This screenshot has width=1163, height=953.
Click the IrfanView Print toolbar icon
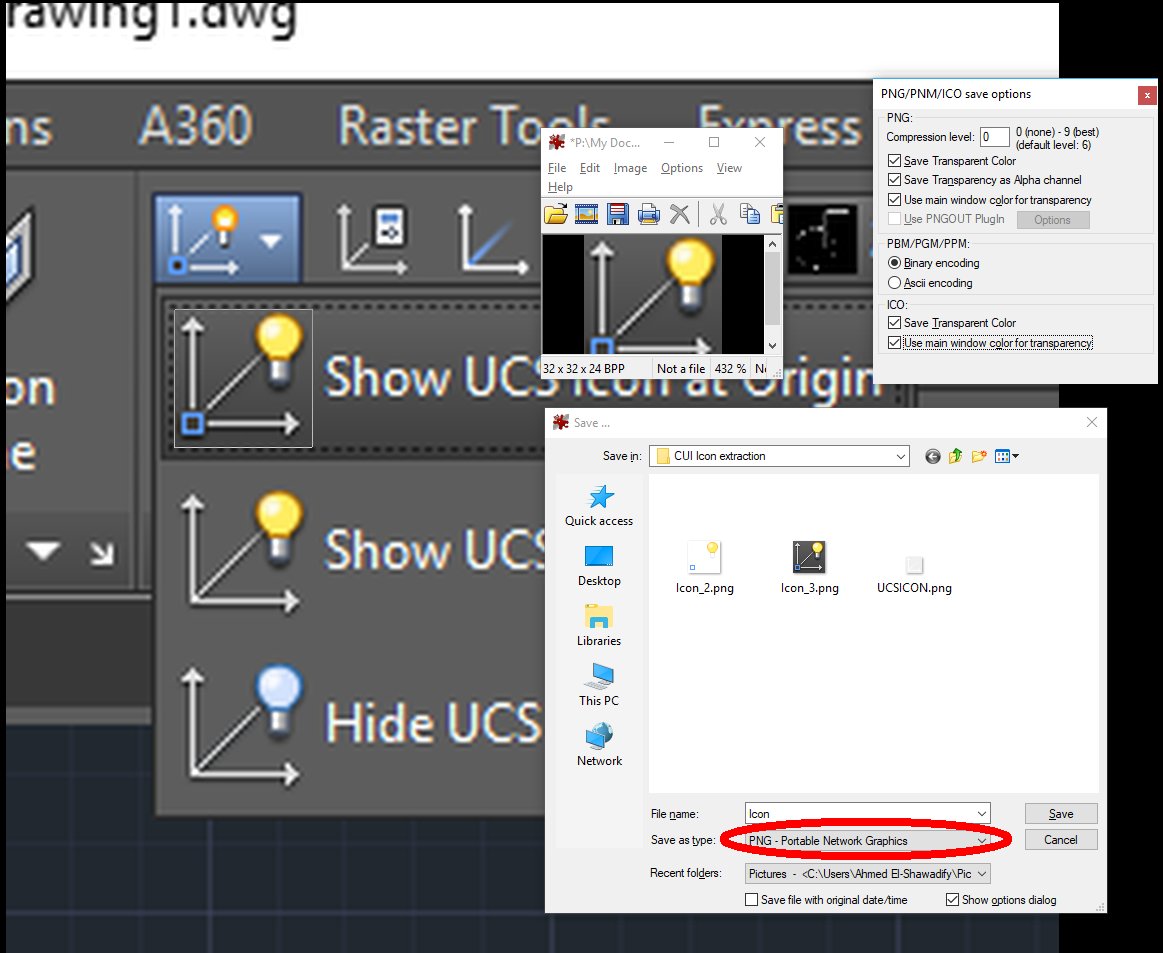(x=648, y=213)
